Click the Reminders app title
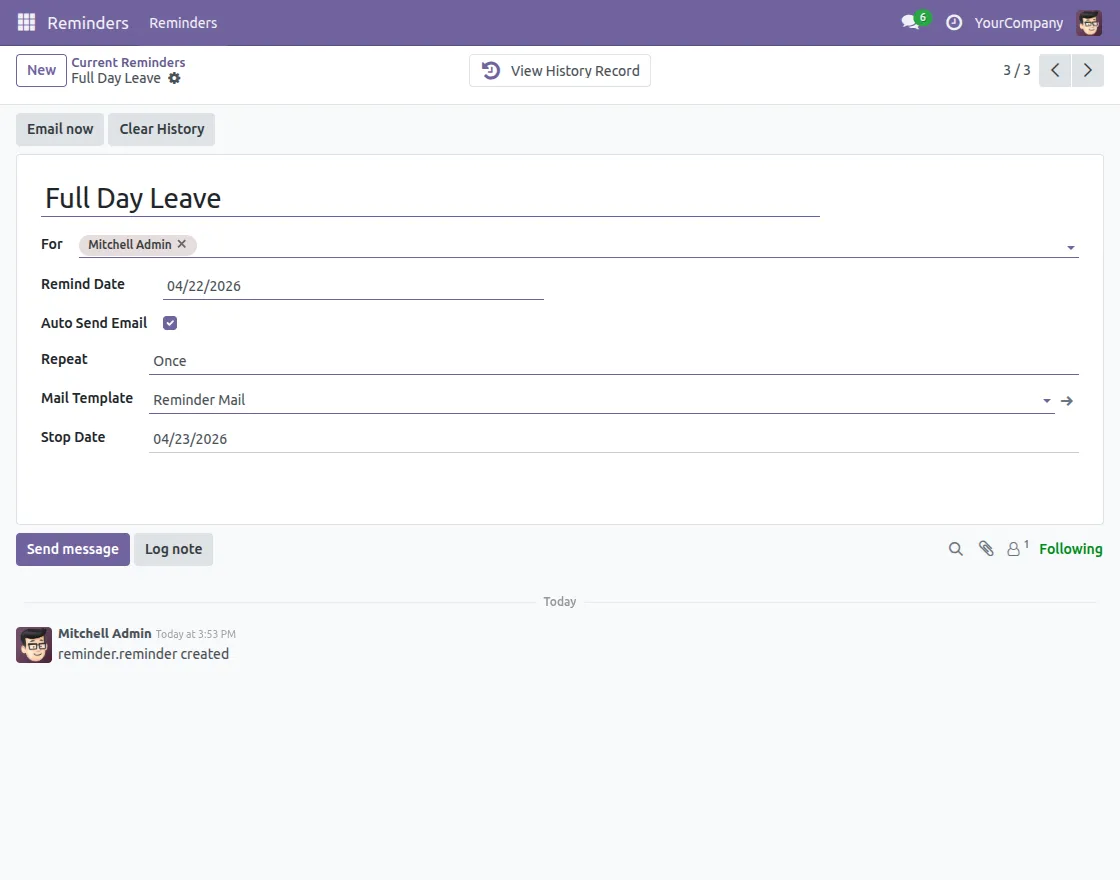Viewport: 1120px width, 880px height. point(88,23)
